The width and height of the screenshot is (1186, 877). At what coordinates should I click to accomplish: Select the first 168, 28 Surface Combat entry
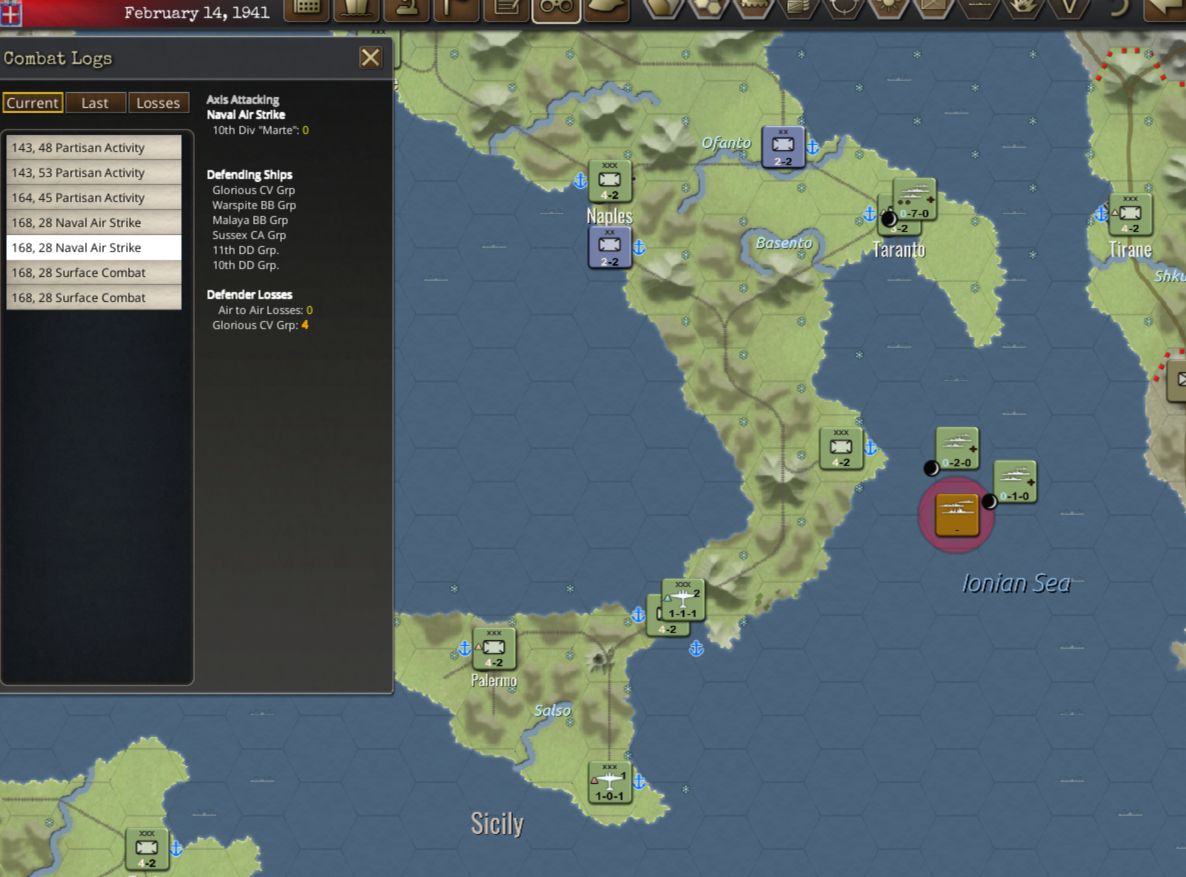[94, 272]
